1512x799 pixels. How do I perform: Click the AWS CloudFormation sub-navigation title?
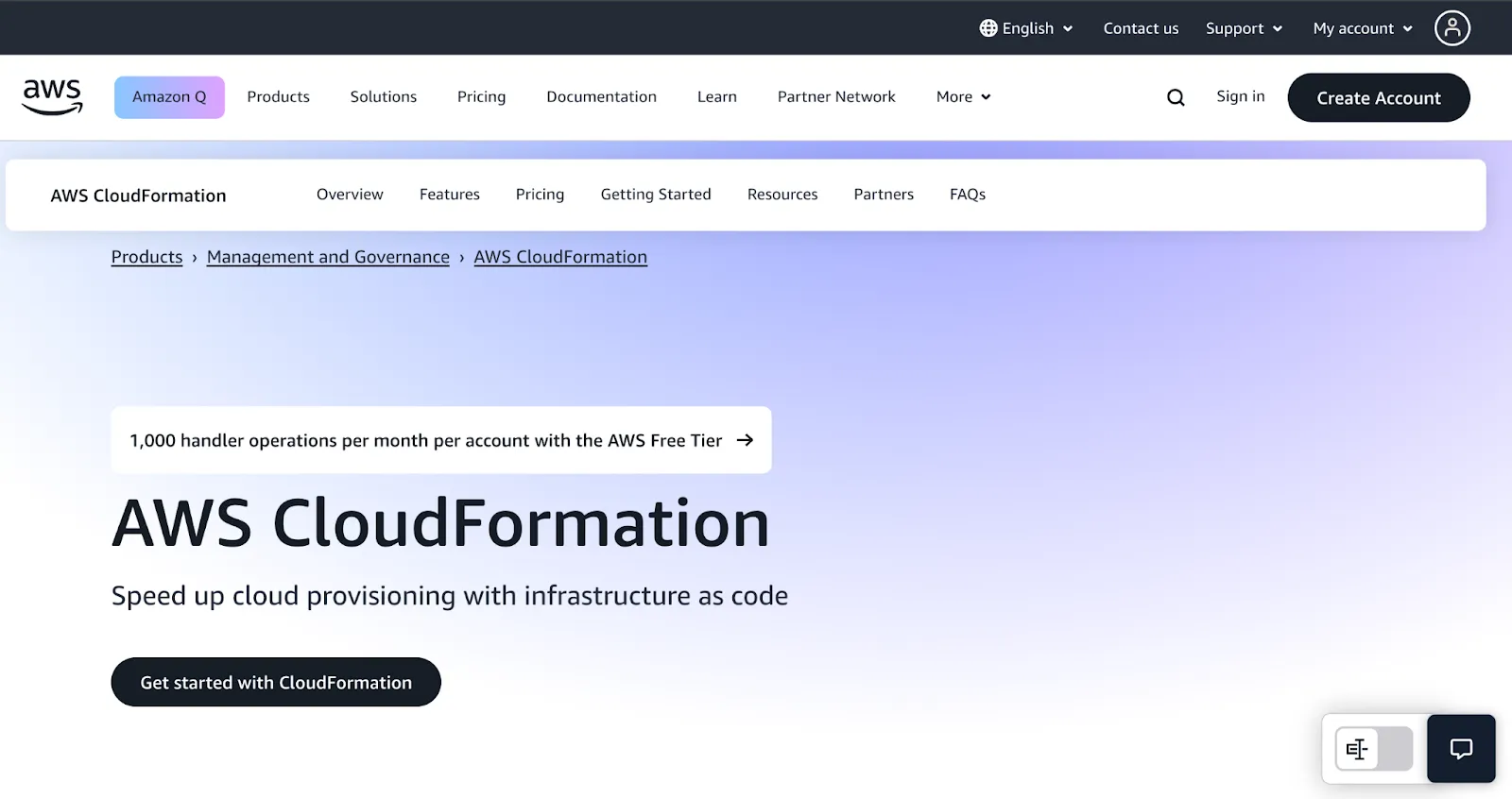(x=138, y=195)
